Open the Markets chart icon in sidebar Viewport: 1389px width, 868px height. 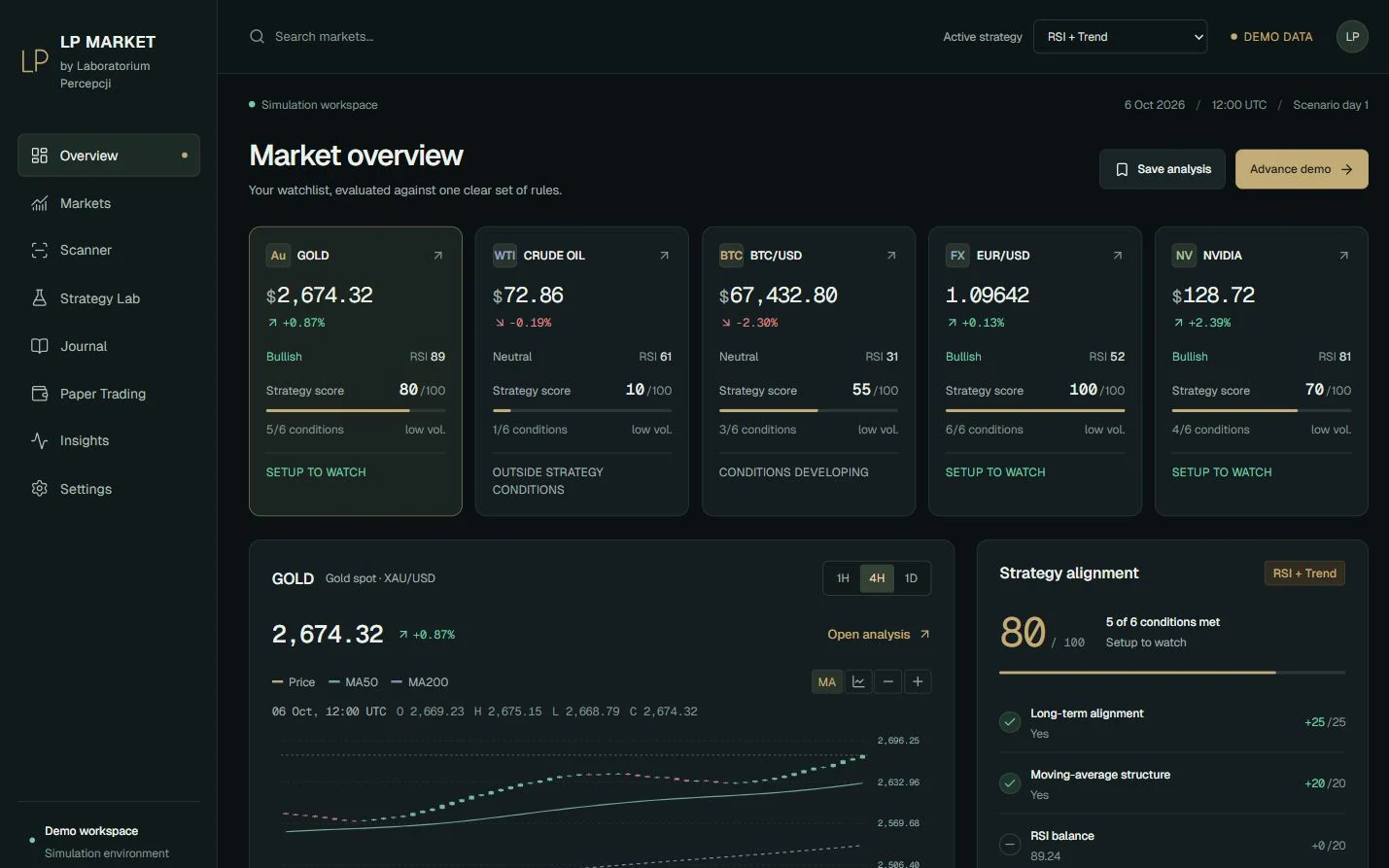(39, 203)
